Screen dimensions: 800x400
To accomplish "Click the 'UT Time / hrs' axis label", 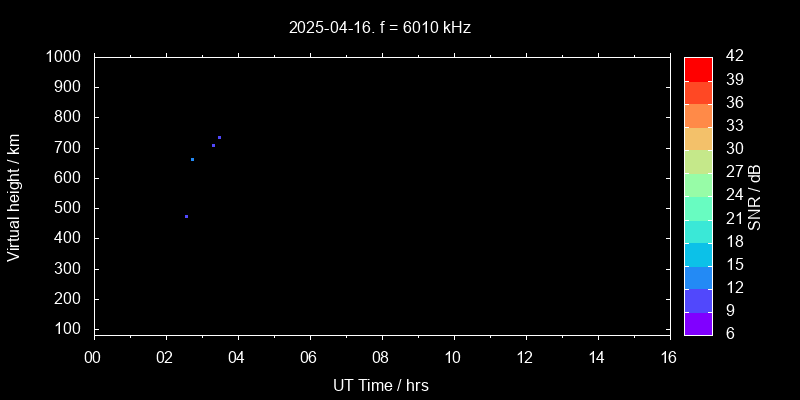I will coord(381,384).
